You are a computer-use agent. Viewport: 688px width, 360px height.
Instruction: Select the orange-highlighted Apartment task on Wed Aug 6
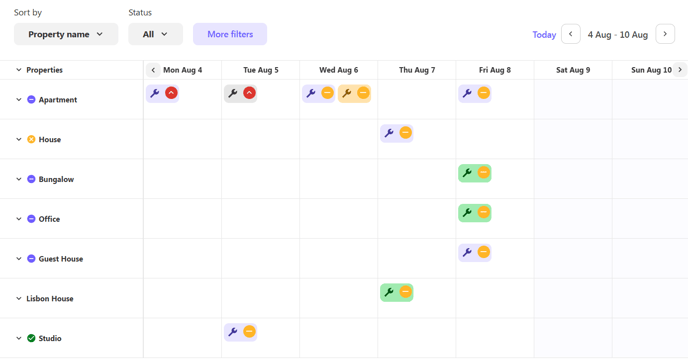(355, 94)
